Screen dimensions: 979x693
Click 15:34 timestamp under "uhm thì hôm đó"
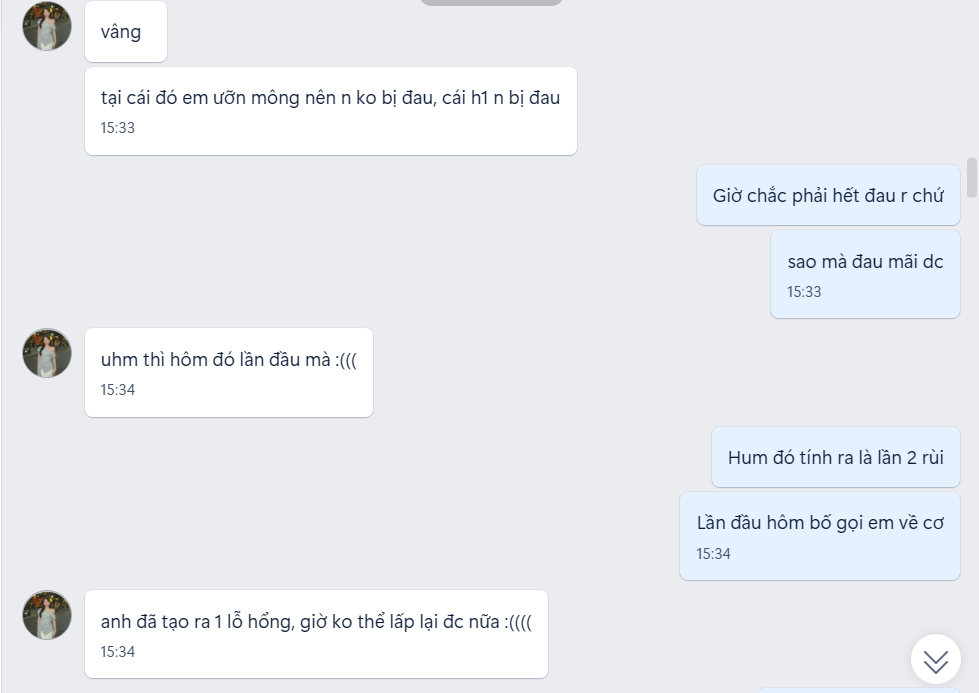117,390
